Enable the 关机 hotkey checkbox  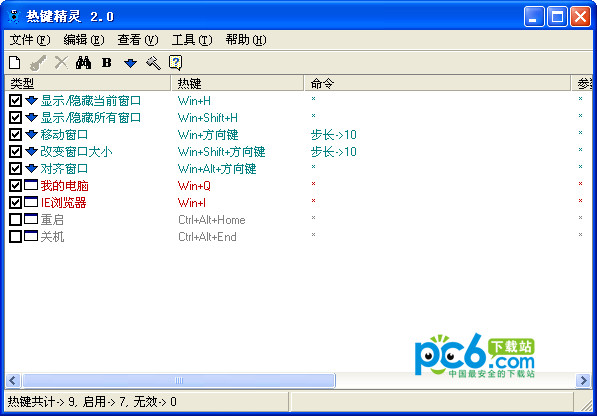coord(15,236)
